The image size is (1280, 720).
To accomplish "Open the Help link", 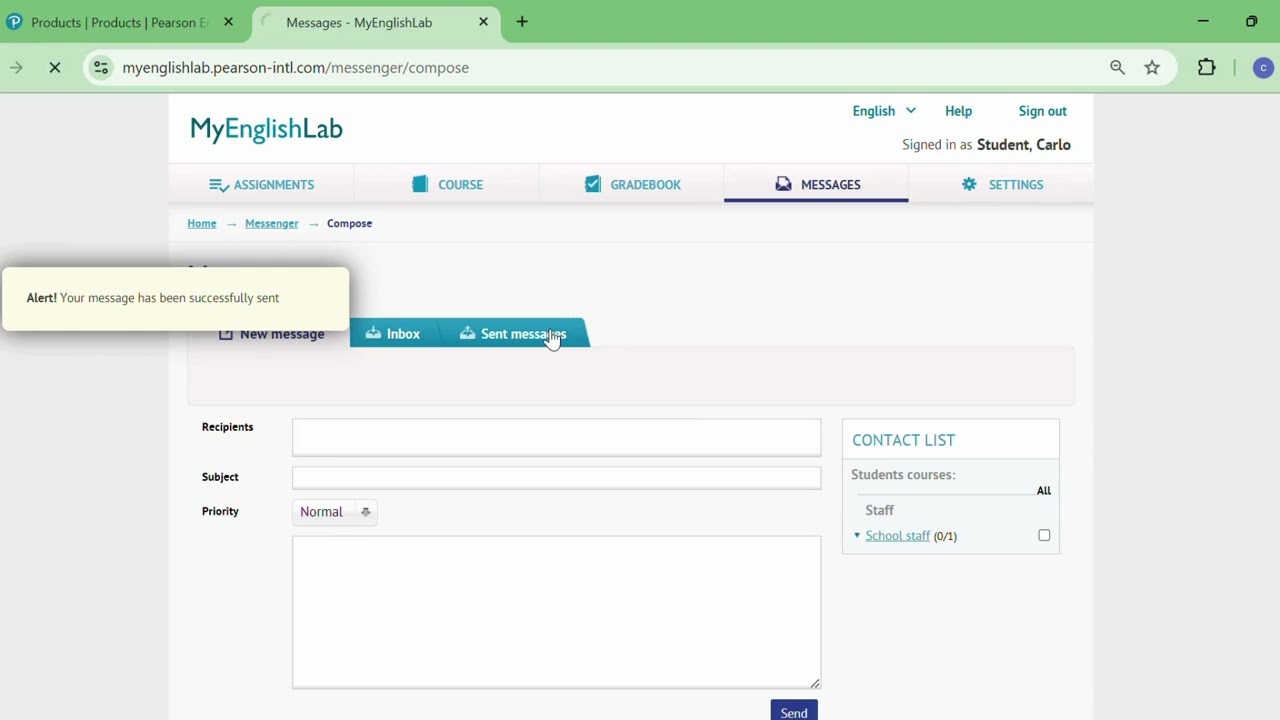I will pyautogui.click(x=958, y=111).
